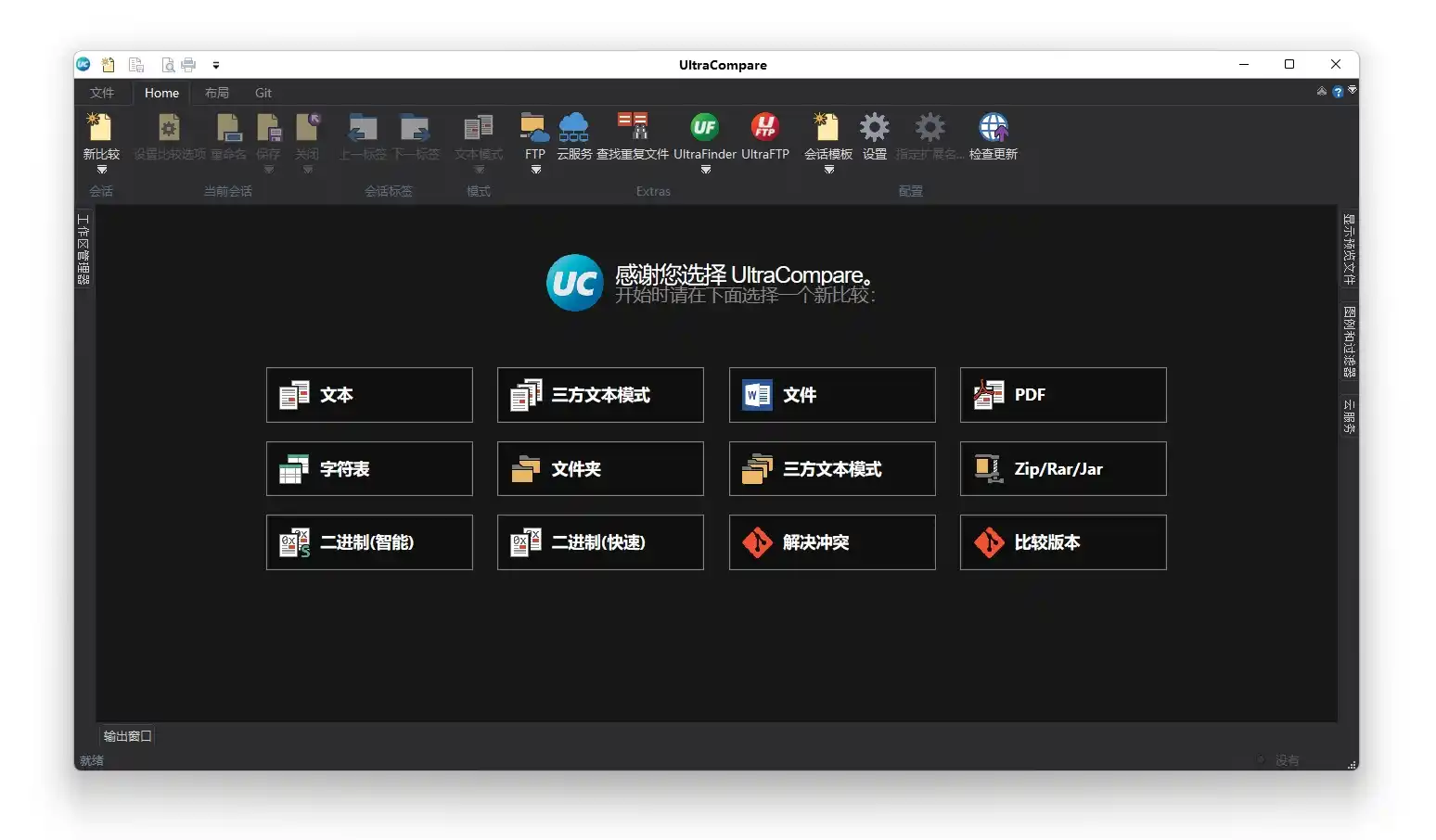The height and width of the screenshot is (840, 1436).
Task: Open ribbon options dropdown beside help icon
Action: pos(1353,90)
